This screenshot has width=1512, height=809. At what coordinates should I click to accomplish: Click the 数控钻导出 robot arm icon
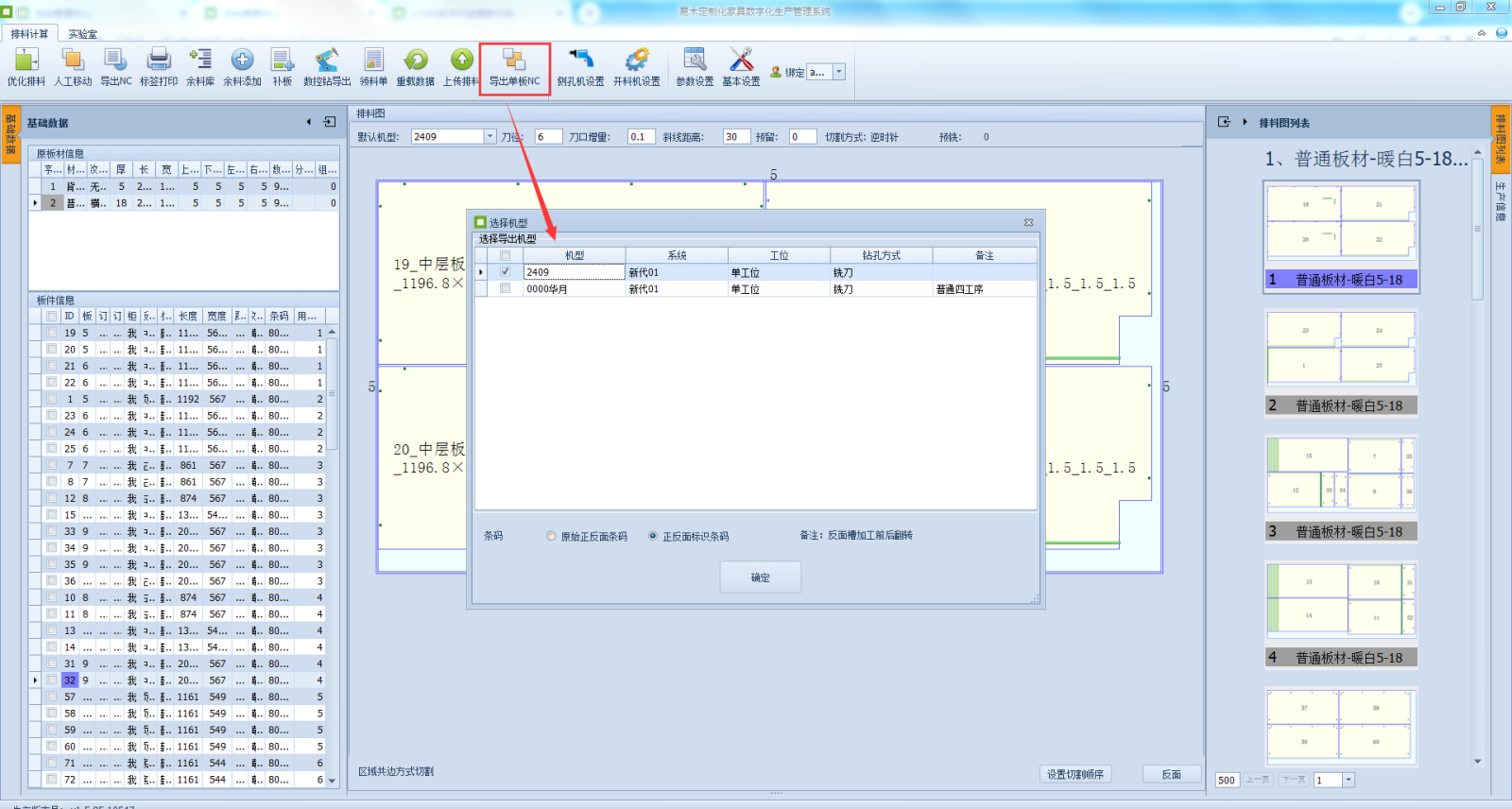[326, 62]
